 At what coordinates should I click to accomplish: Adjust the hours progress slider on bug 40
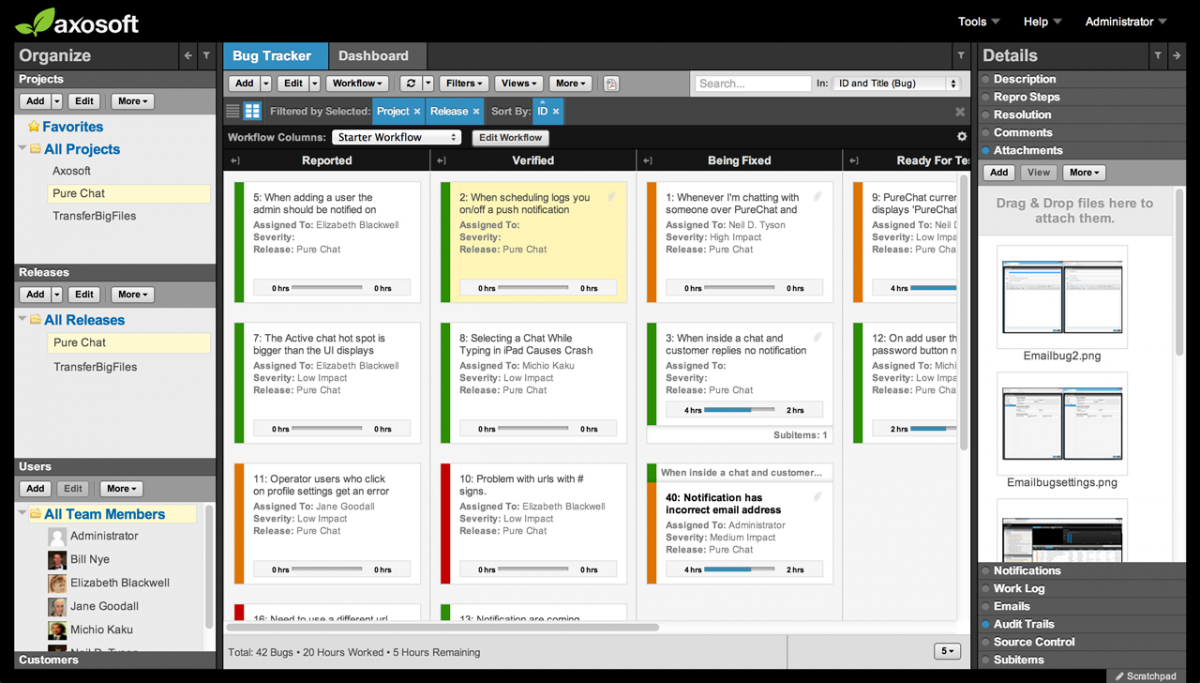(x=740, y=568)
